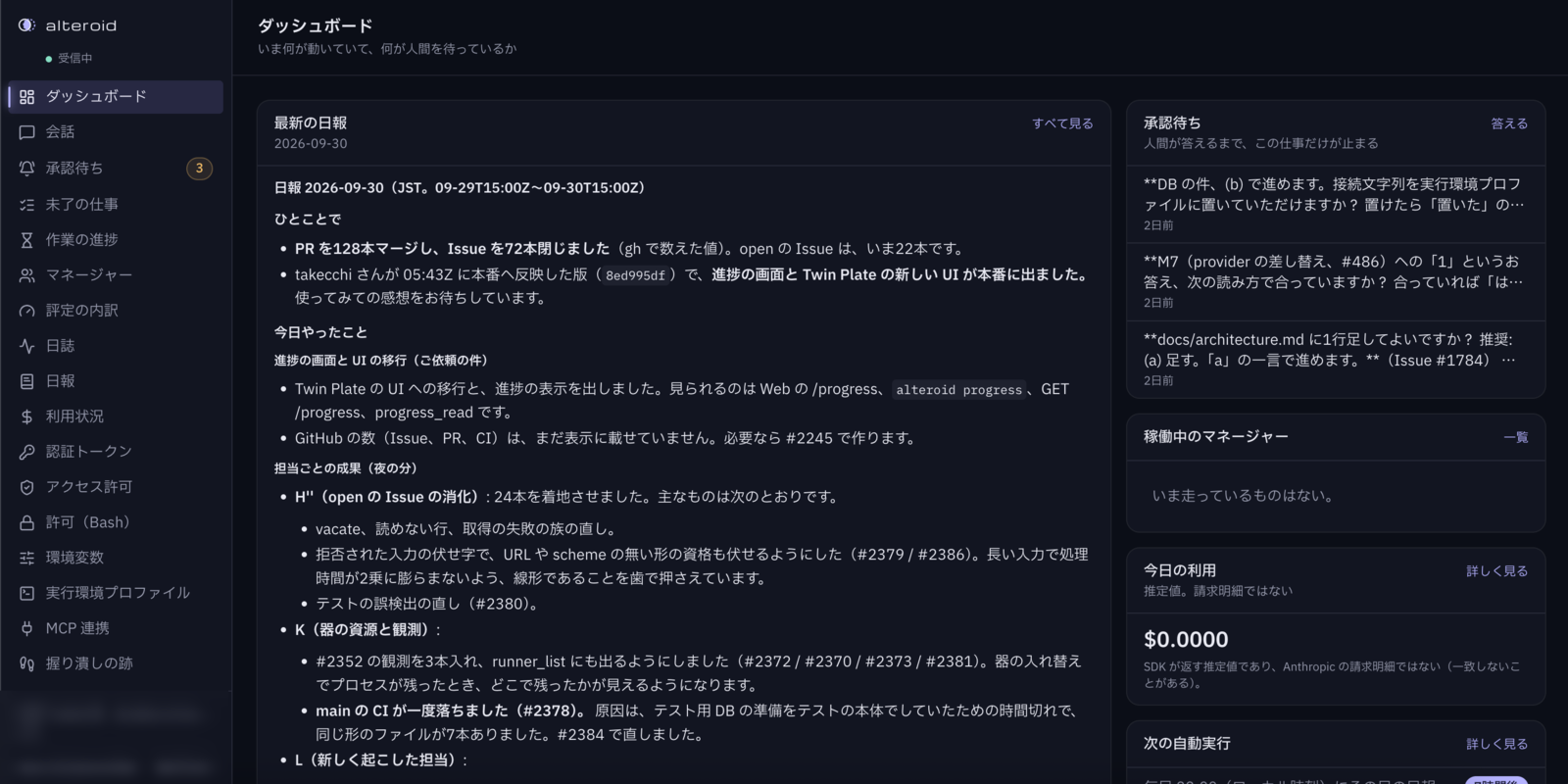The width and height of the screenshot is (1568, 784).
Task: Open 未了の仕事 sidebar entry
Action: pos(116,205)
